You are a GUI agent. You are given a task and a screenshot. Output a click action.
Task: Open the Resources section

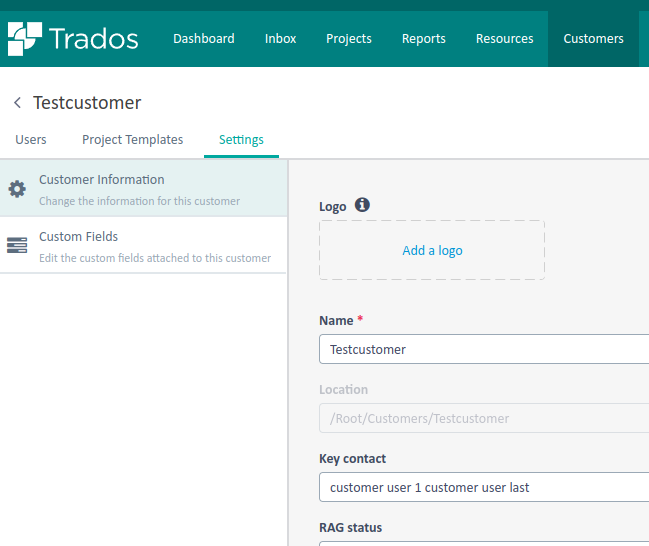(x=504, y=38)
